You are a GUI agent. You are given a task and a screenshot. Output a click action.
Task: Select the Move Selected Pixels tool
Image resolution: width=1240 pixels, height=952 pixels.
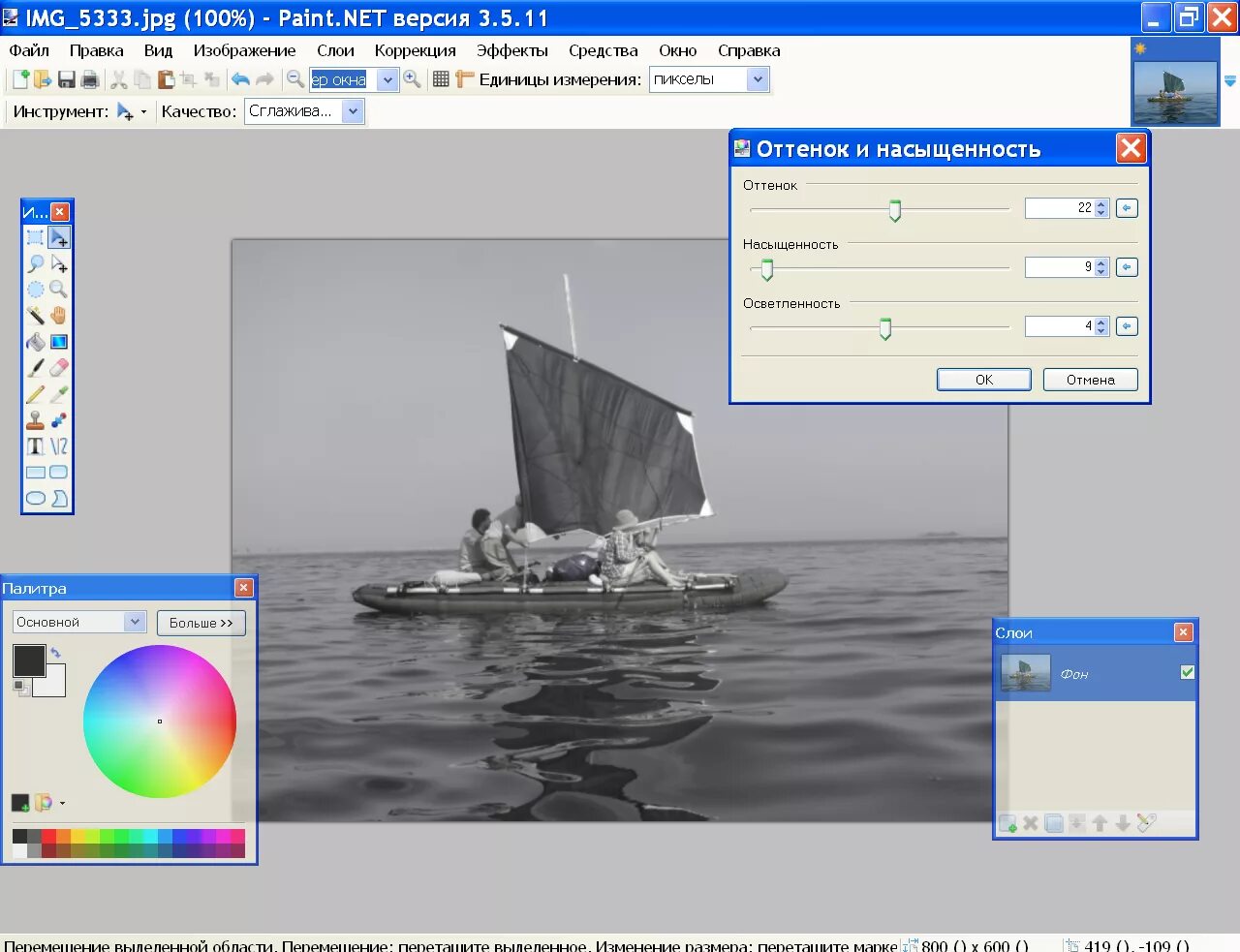coord(59,237)
